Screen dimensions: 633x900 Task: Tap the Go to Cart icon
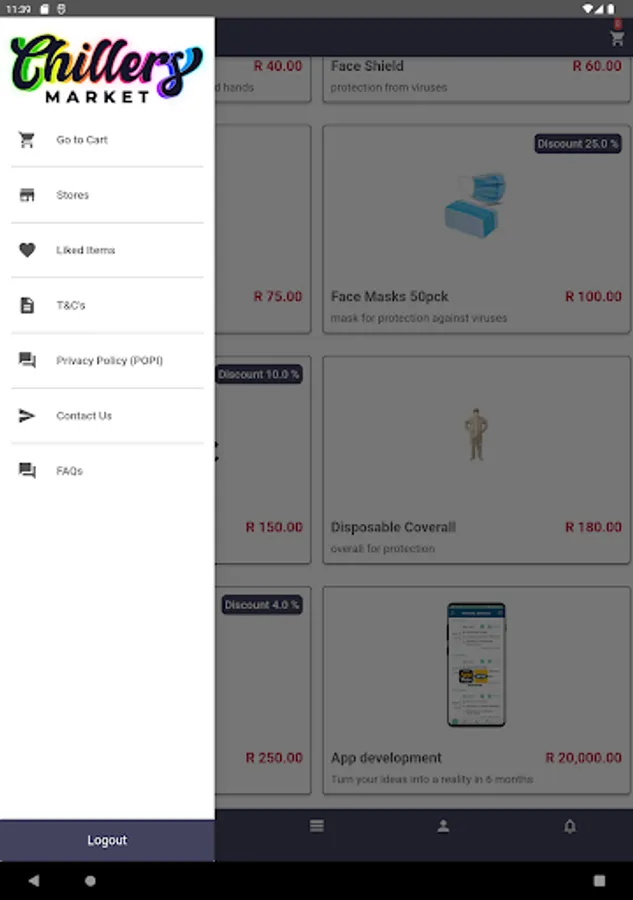27,139
